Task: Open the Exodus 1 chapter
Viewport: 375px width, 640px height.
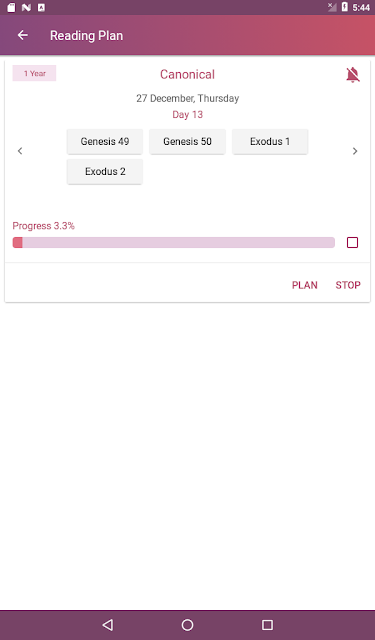Action: point(270,142)
